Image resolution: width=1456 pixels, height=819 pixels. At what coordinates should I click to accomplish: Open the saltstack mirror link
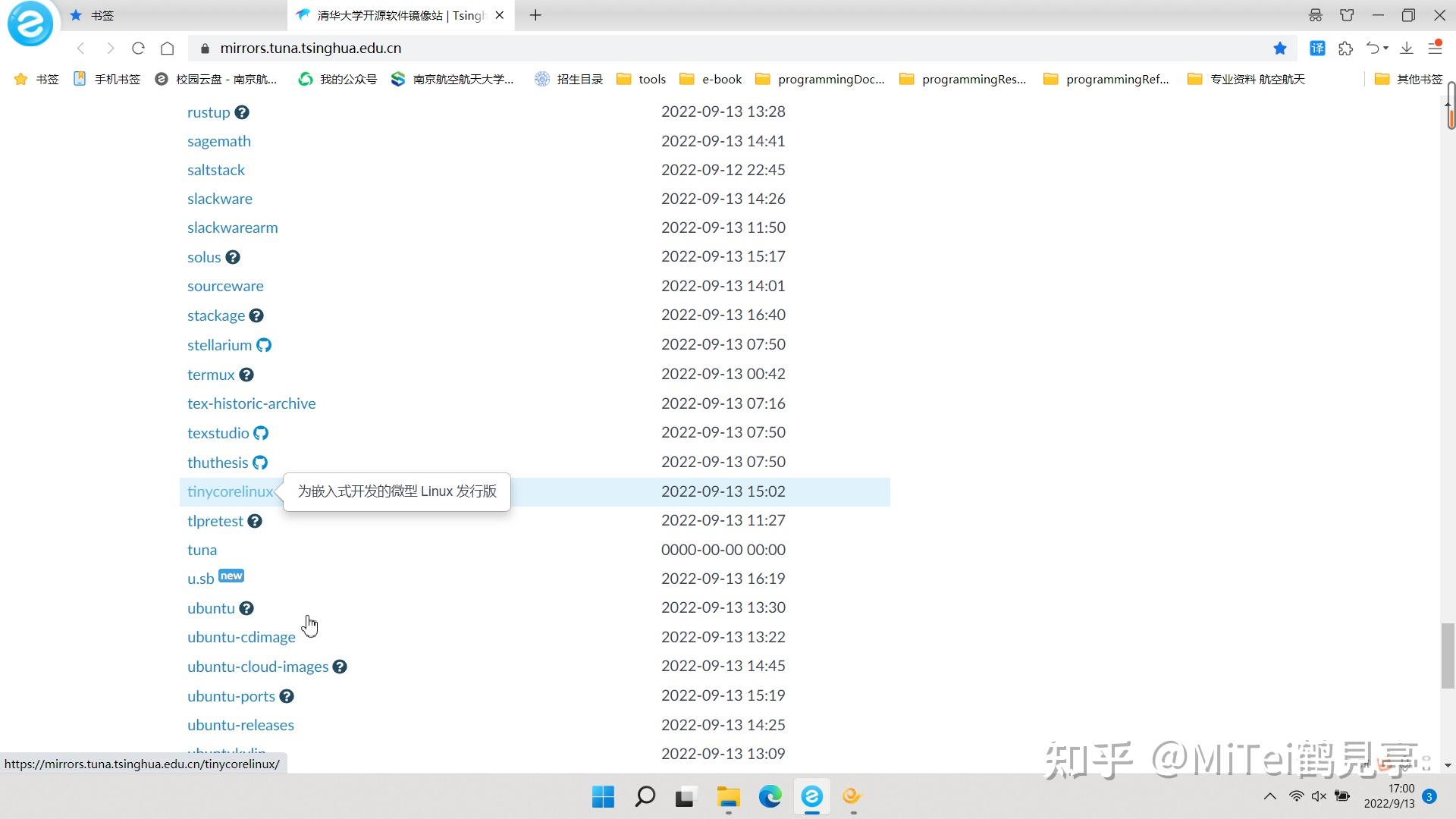pyautogui.click(x=216, y=170)
